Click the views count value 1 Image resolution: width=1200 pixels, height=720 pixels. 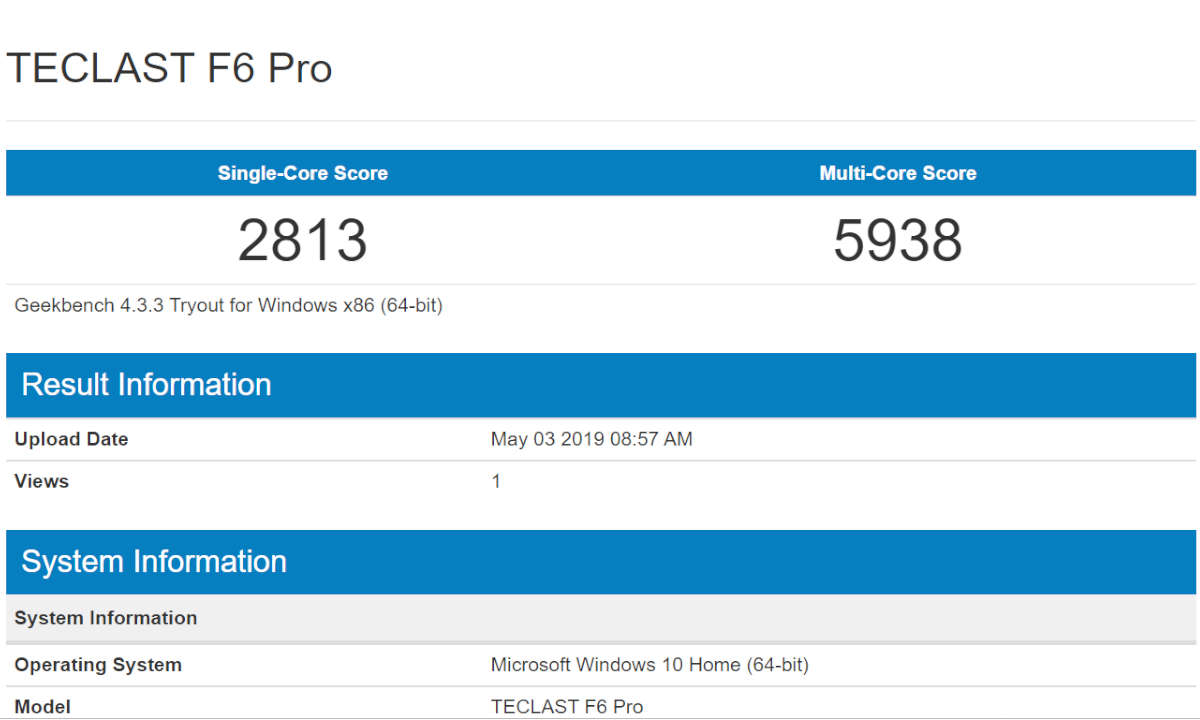point(496,481)
